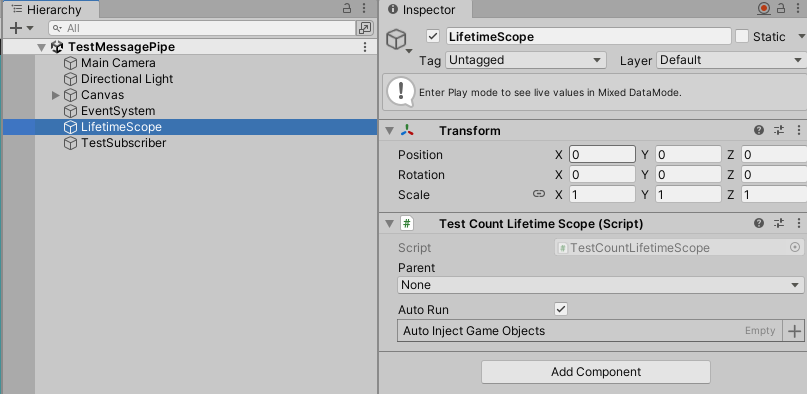Add an Auto Inject Game Objects entry

coord(794,331)
